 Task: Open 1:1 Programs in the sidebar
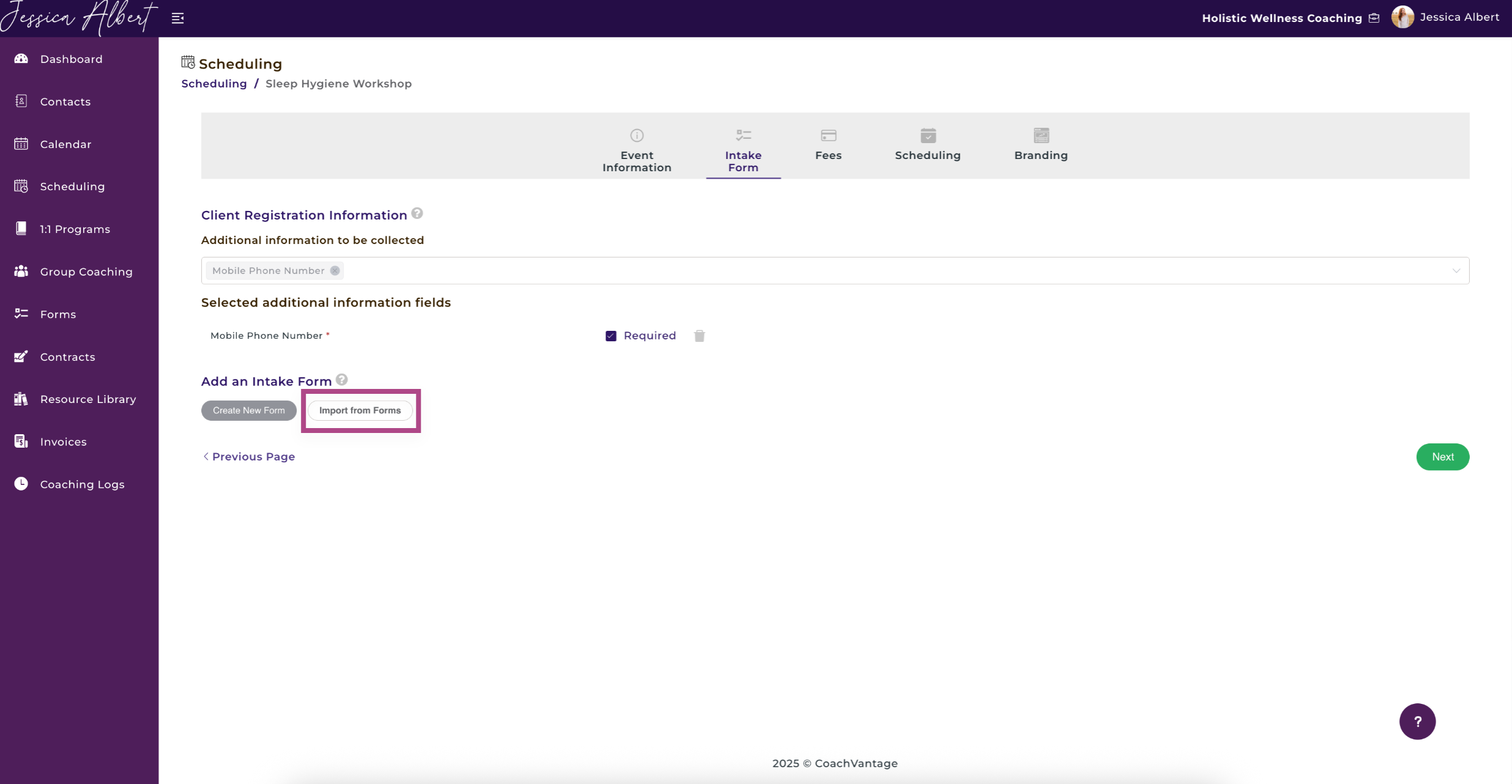point(75,229)
